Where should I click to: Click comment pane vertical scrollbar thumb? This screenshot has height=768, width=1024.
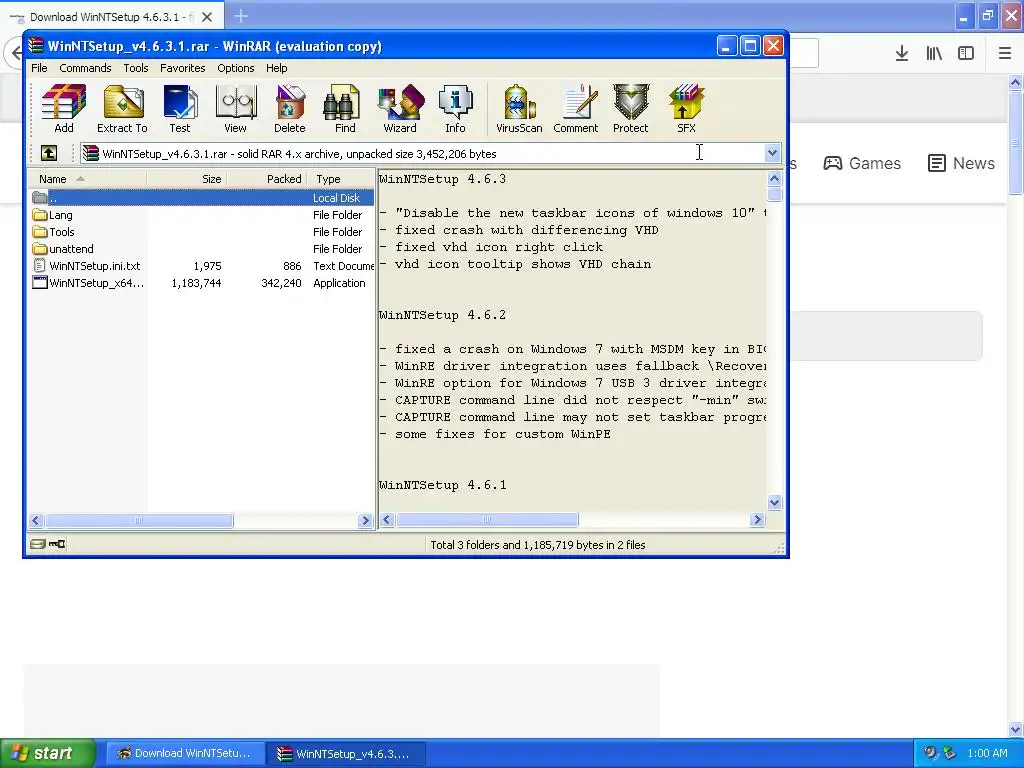(775, 195)
